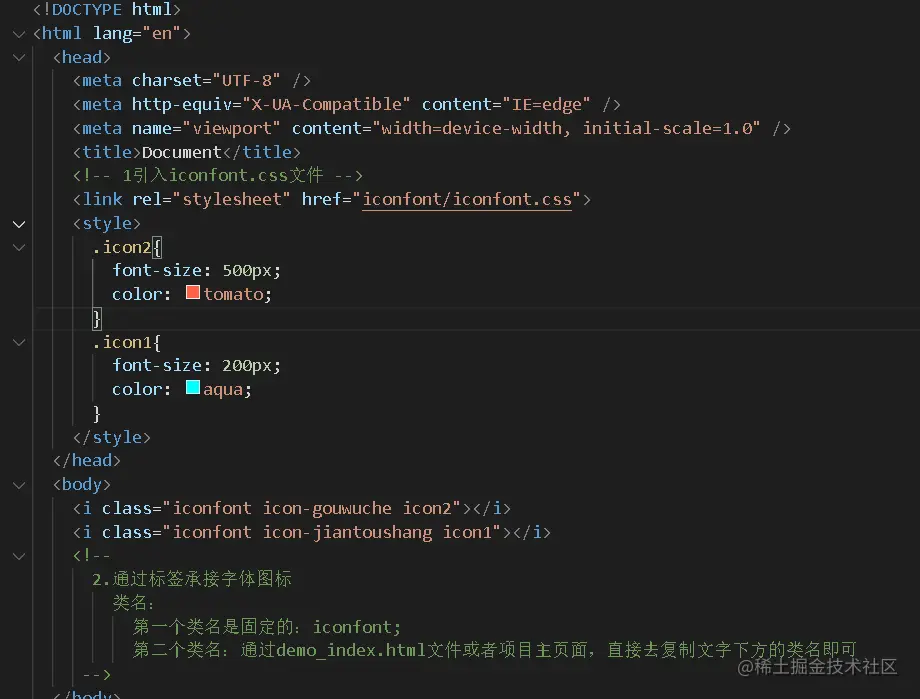The width and height of the screenshot is (920, 699).
Task: Click the viewport meta tag line
Action: [432, 129]
